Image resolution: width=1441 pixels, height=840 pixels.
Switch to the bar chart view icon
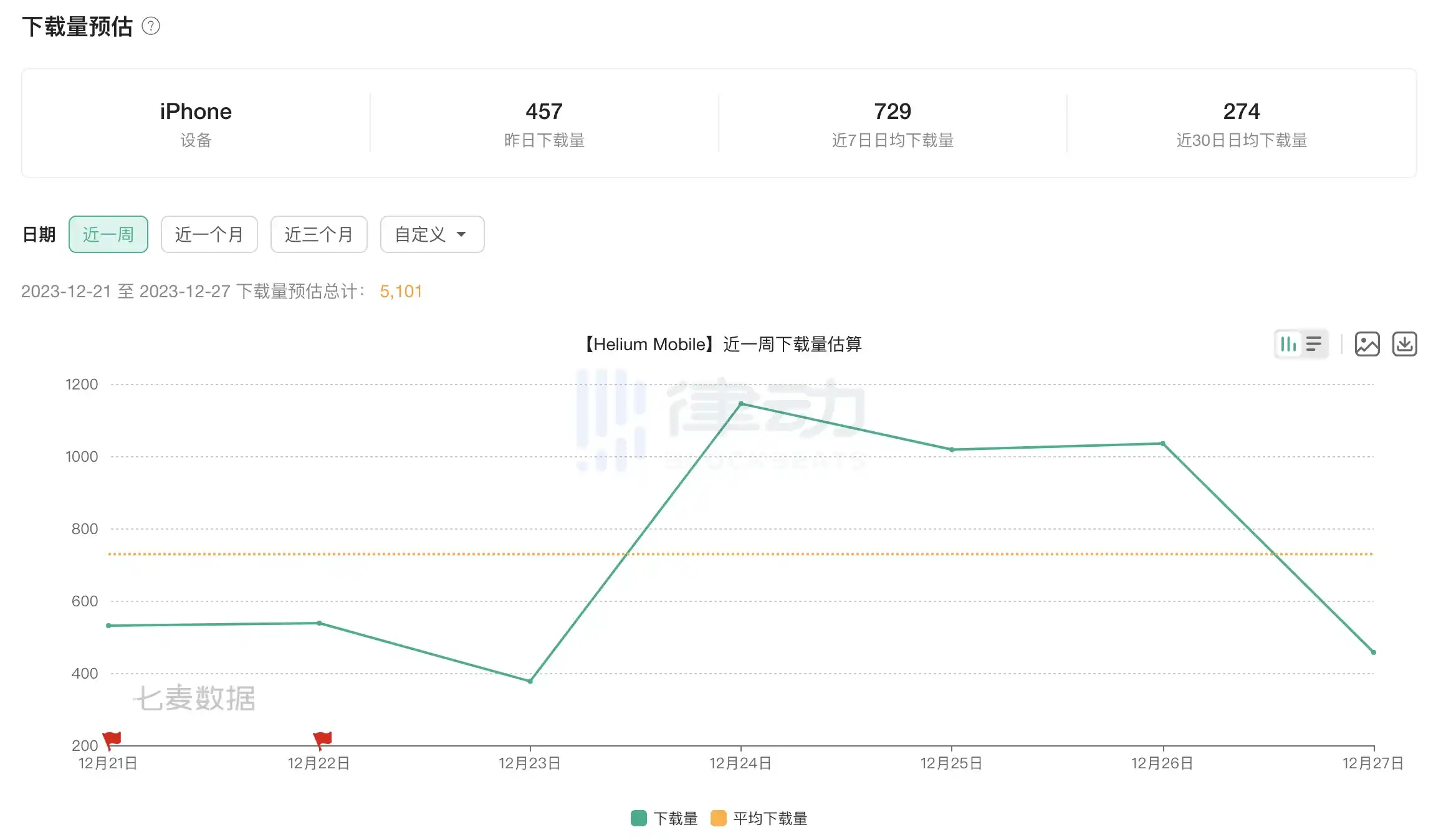1288,344
